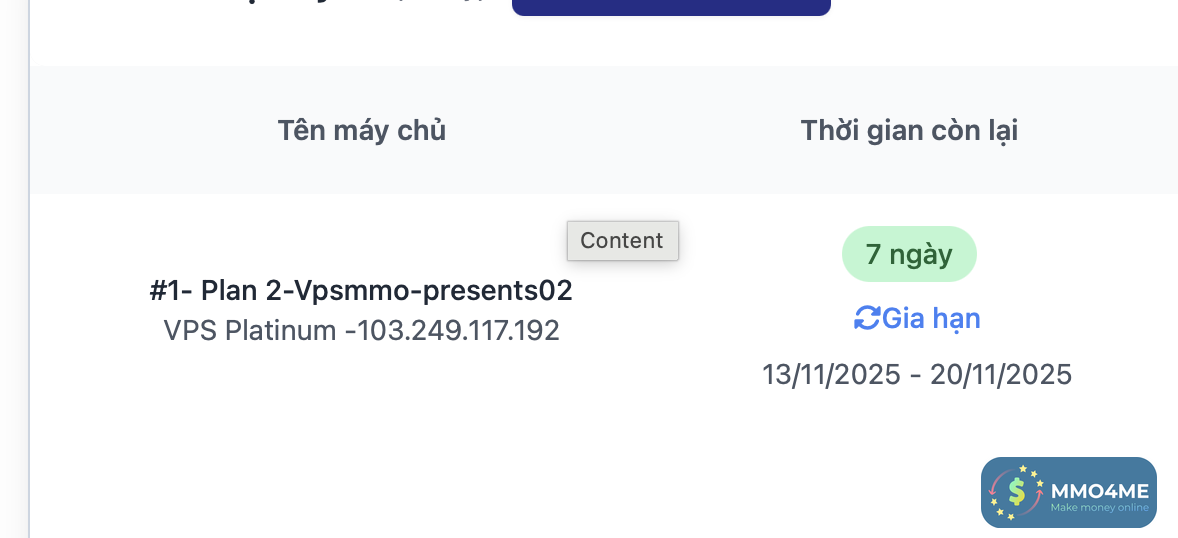Click the MMO4ME brand name text
The height and width of the screenshot is (538, 1178).
click(x=1100, y=491)
